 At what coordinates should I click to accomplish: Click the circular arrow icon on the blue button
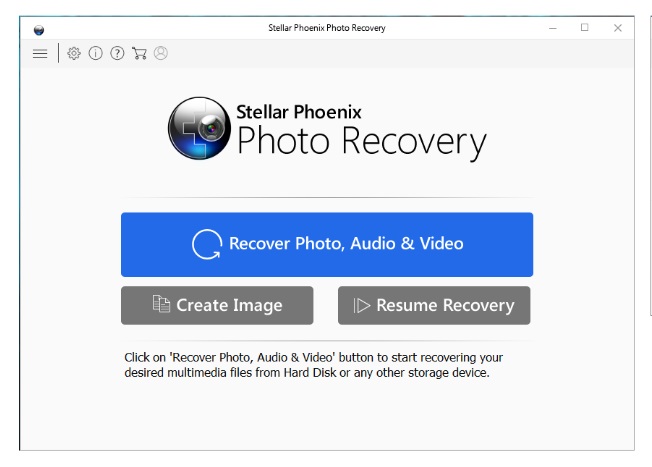click(207, 245)
